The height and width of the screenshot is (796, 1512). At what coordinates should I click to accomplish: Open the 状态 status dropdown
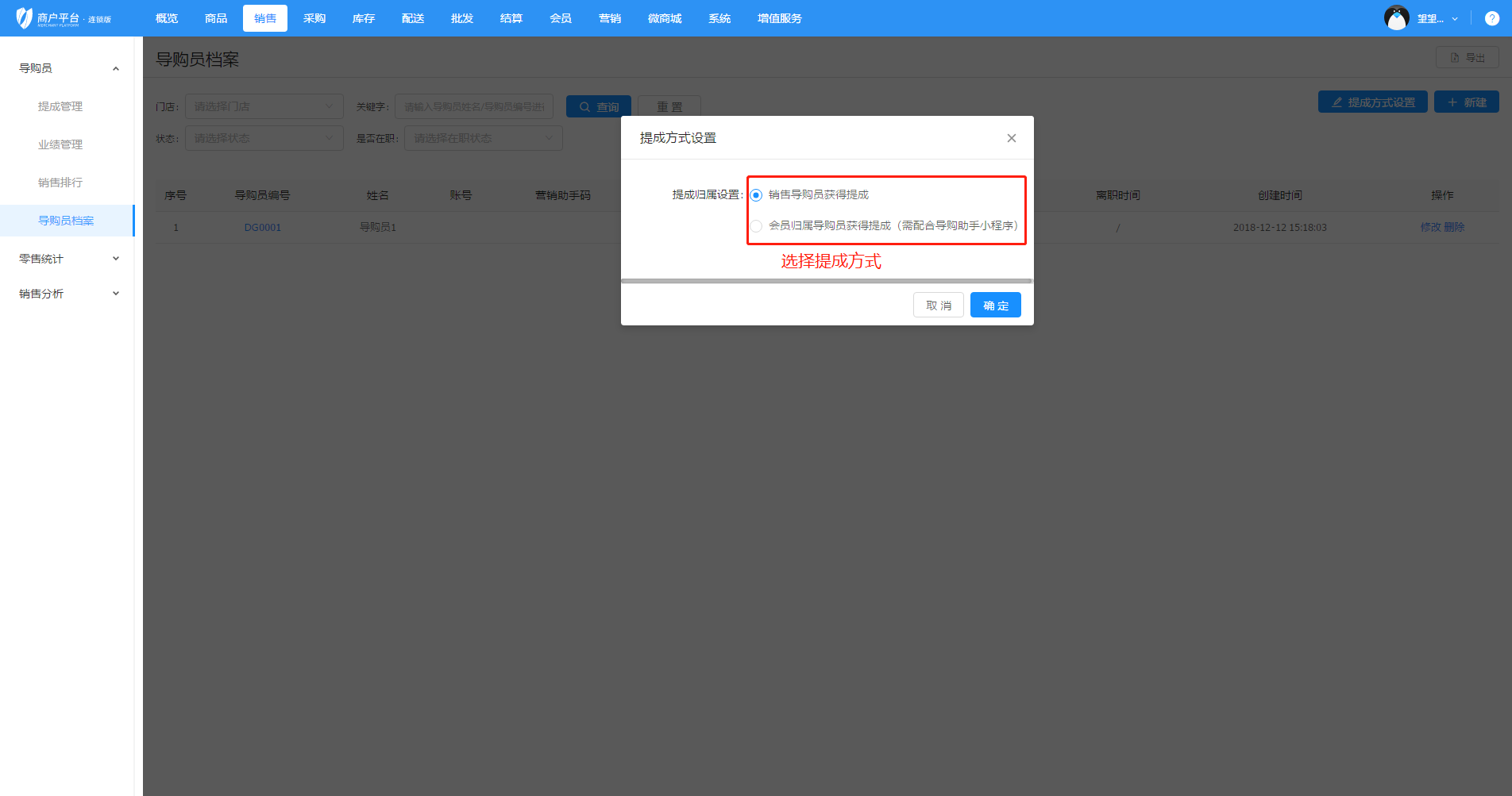[264, 138]
